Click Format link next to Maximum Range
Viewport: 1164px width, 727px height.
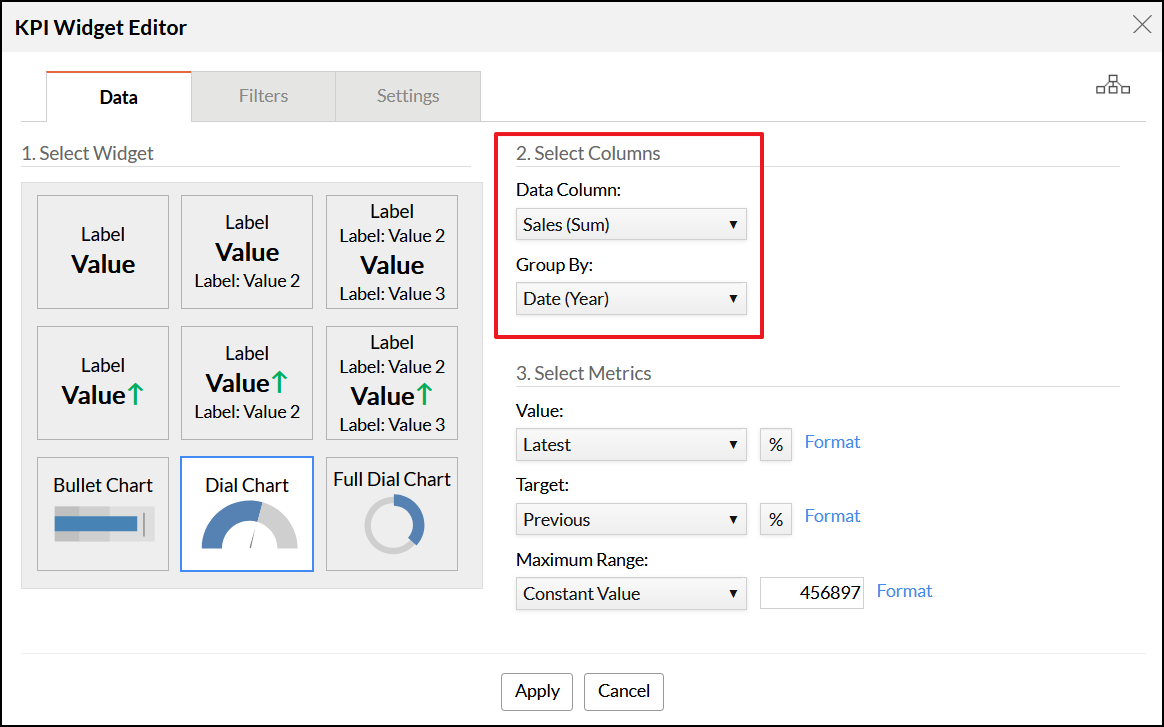pos(904,591)
